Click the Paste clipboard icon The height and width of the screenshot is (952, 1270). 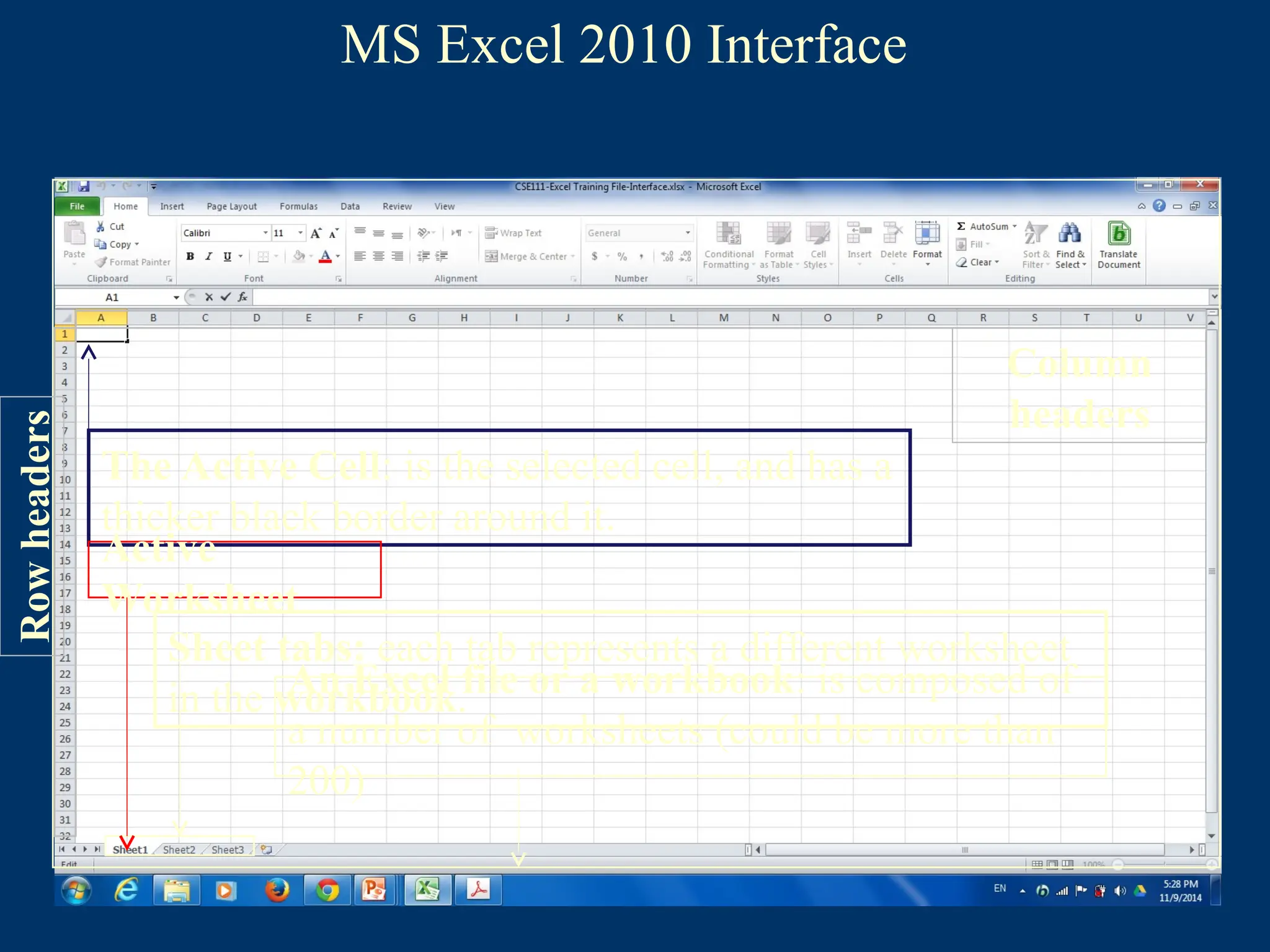pos(74,234)
